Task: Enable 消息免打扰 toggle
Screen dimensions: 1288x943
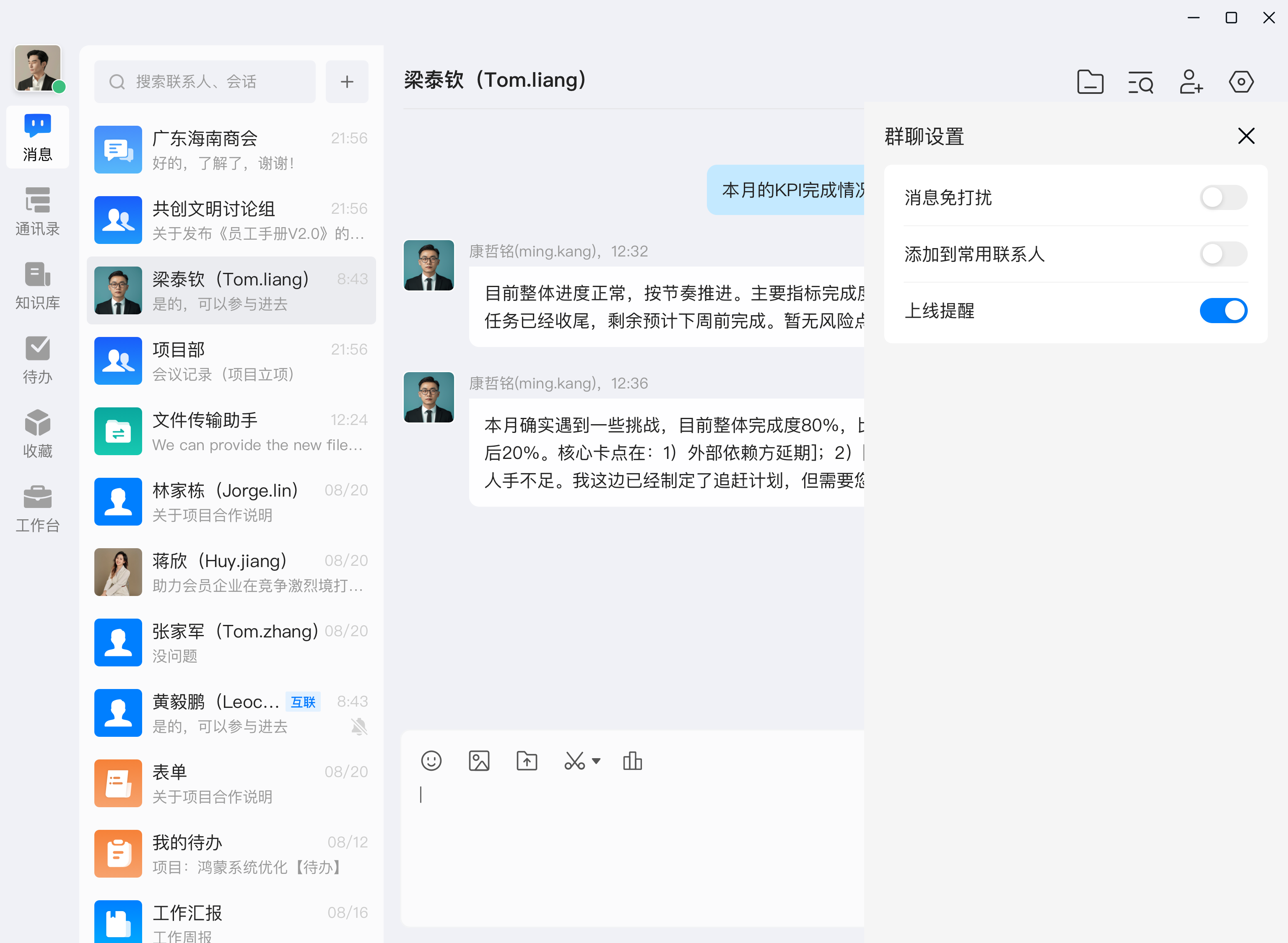Action: [1223, 197]
